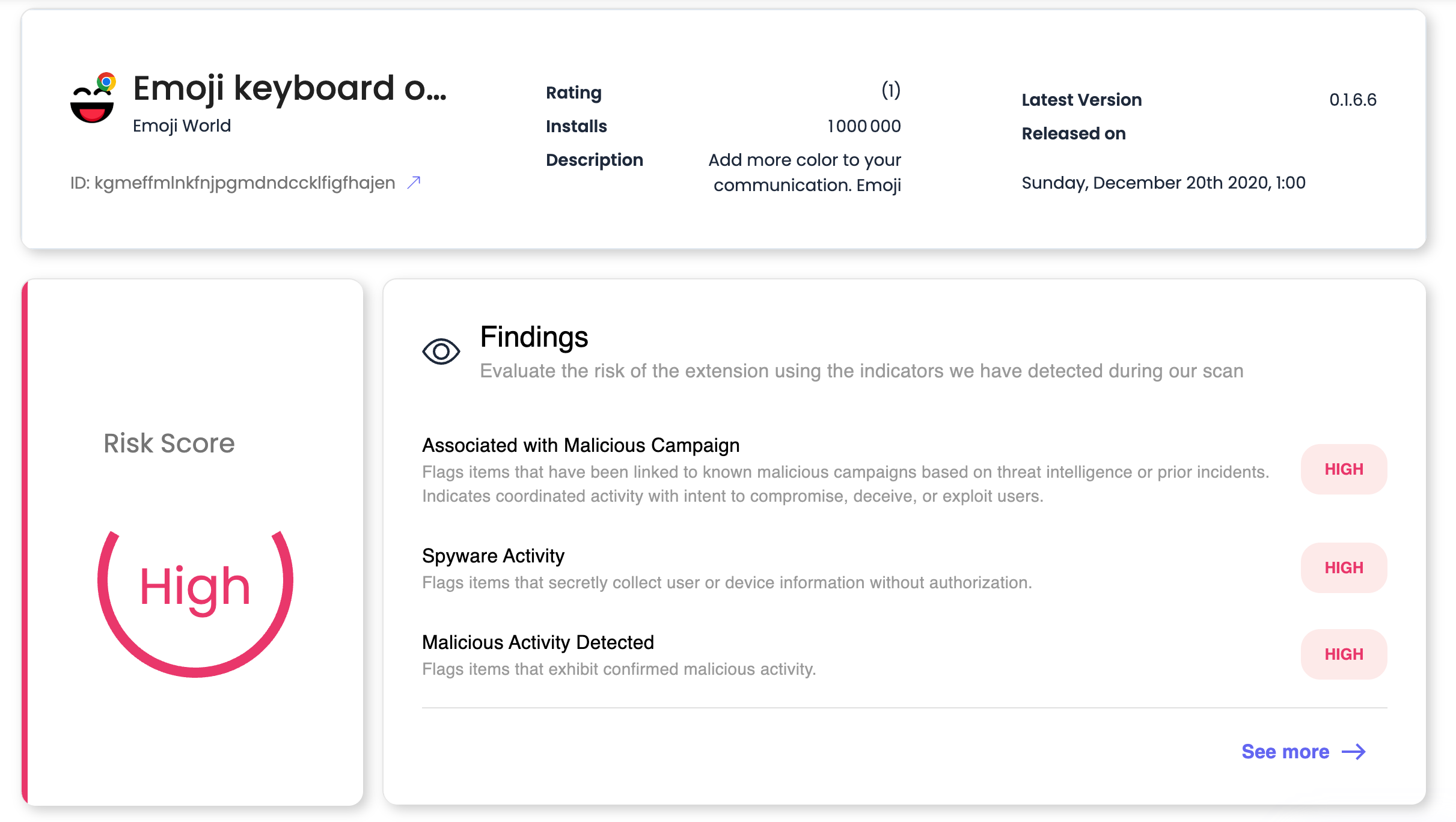Click the Emoji World publisher name
The height and width of the screenshot is (822, 1456).
[x=182, y=126]
